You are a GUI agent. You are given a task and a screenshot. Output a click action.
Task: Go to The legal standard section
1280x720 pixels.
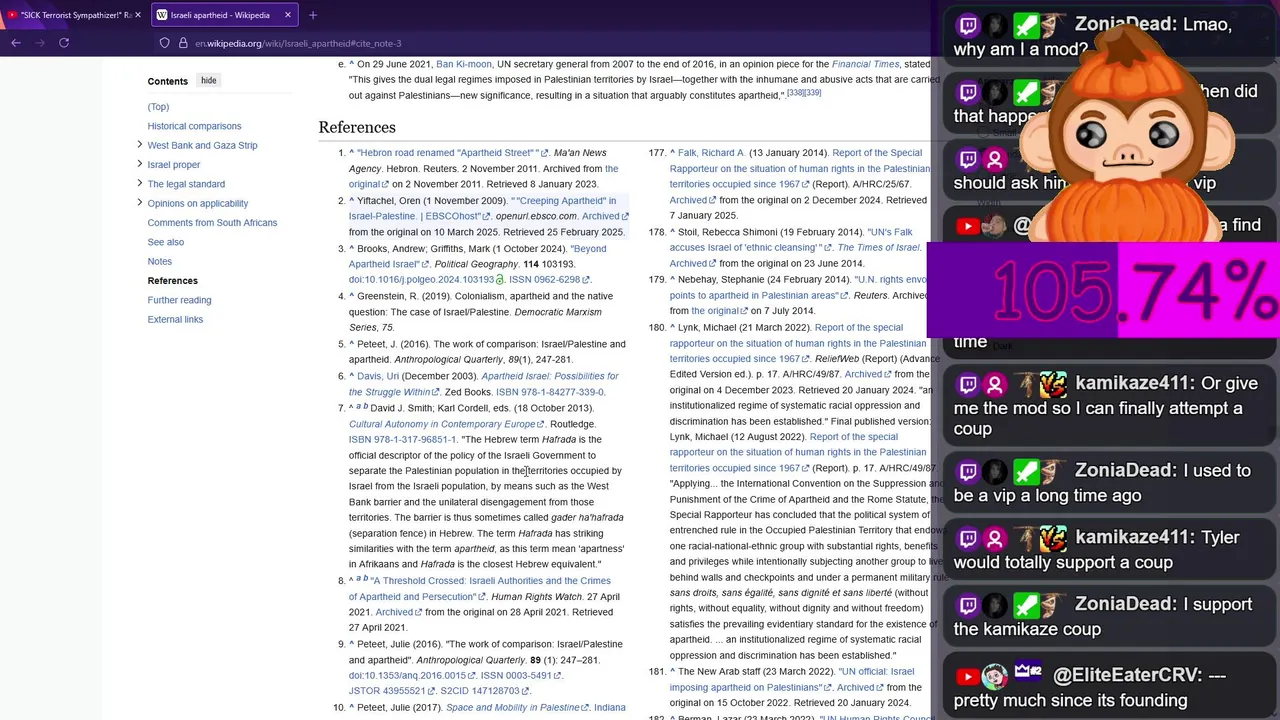click(186, 184)
